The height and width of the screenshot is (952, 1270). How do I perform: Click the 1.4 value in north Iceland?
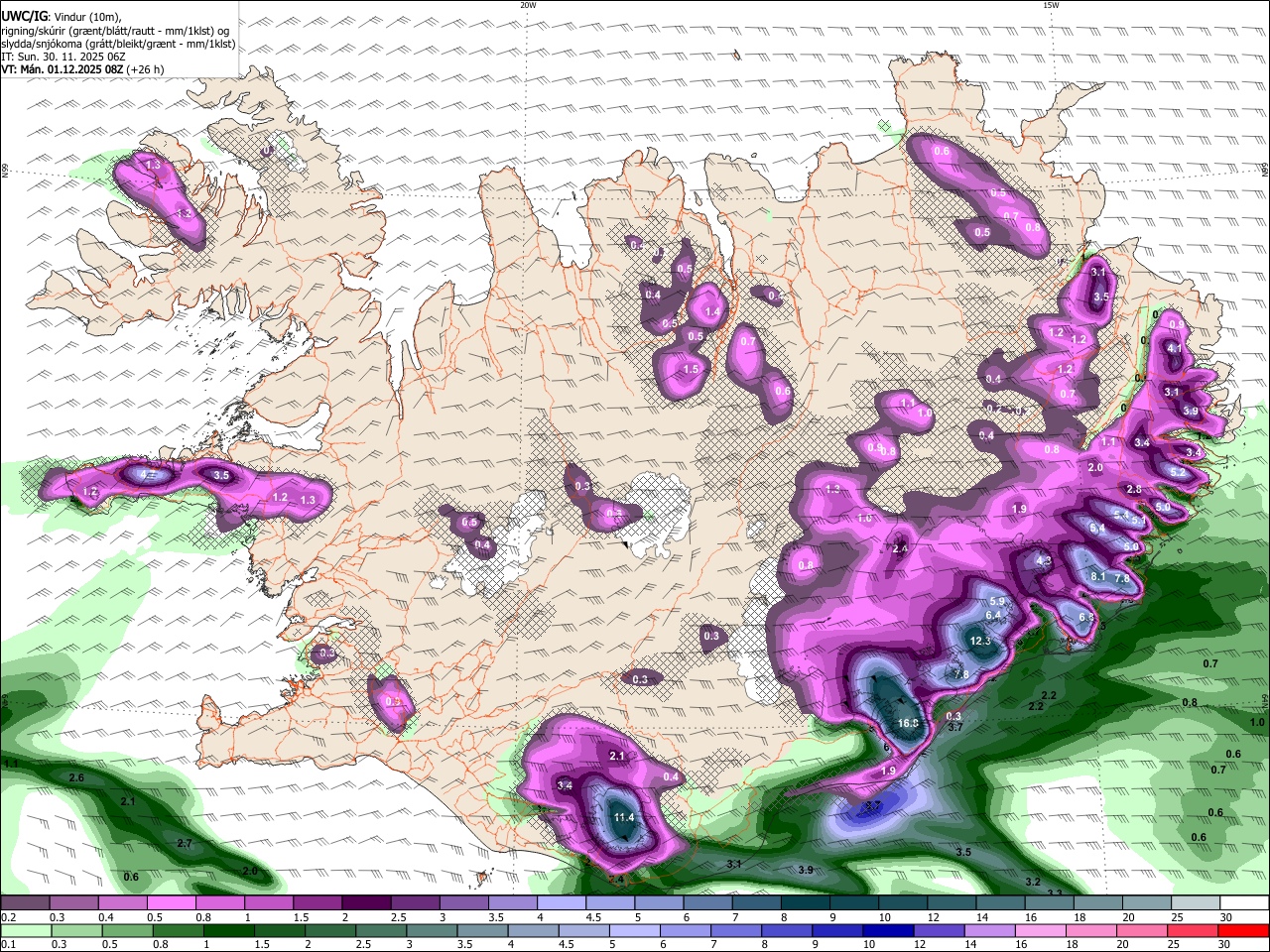click(711, 311)
